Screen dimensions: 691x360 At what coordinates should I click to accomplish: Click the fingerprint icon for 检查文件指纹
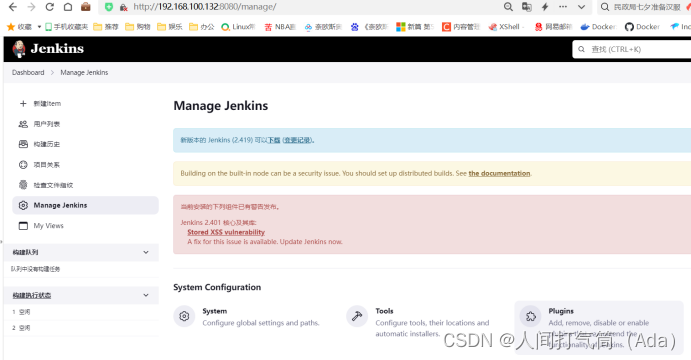pos(23,185)
